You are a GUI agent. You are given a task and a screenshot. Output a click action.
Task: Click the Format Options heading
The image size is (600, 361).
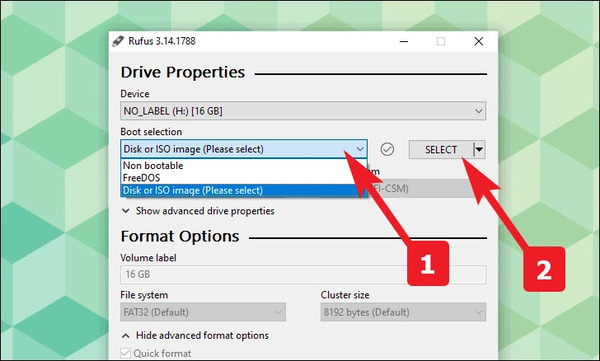(x=180, y=236)
